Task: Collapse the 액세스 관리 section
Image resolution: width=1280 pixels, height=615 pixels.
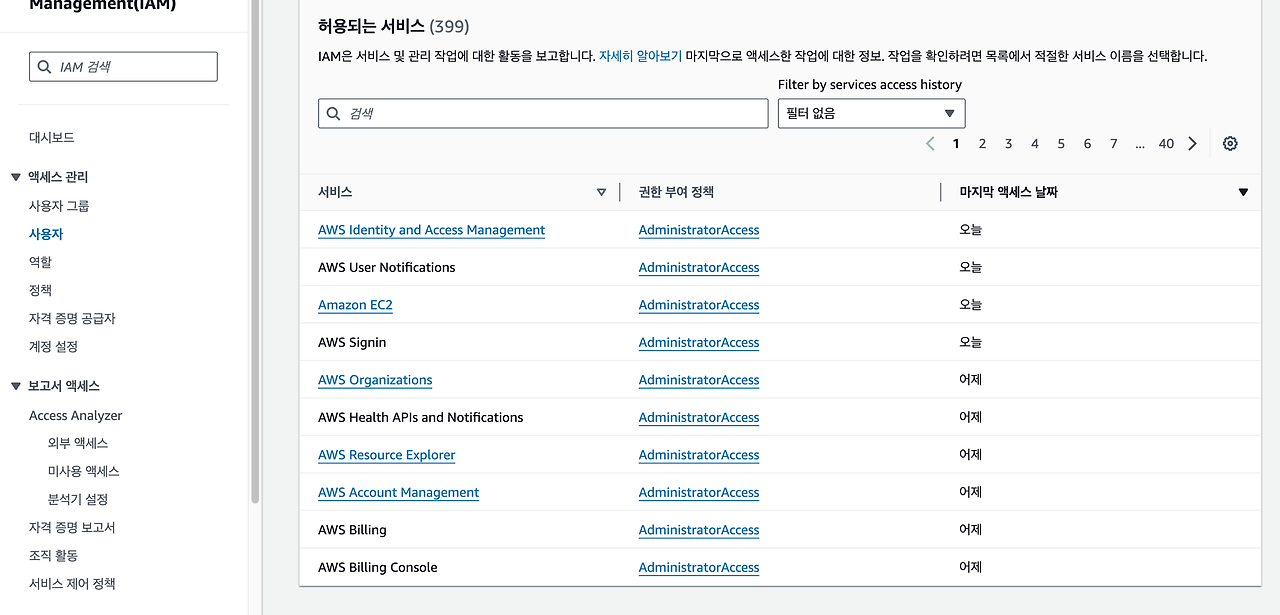Action: point(16,177)
